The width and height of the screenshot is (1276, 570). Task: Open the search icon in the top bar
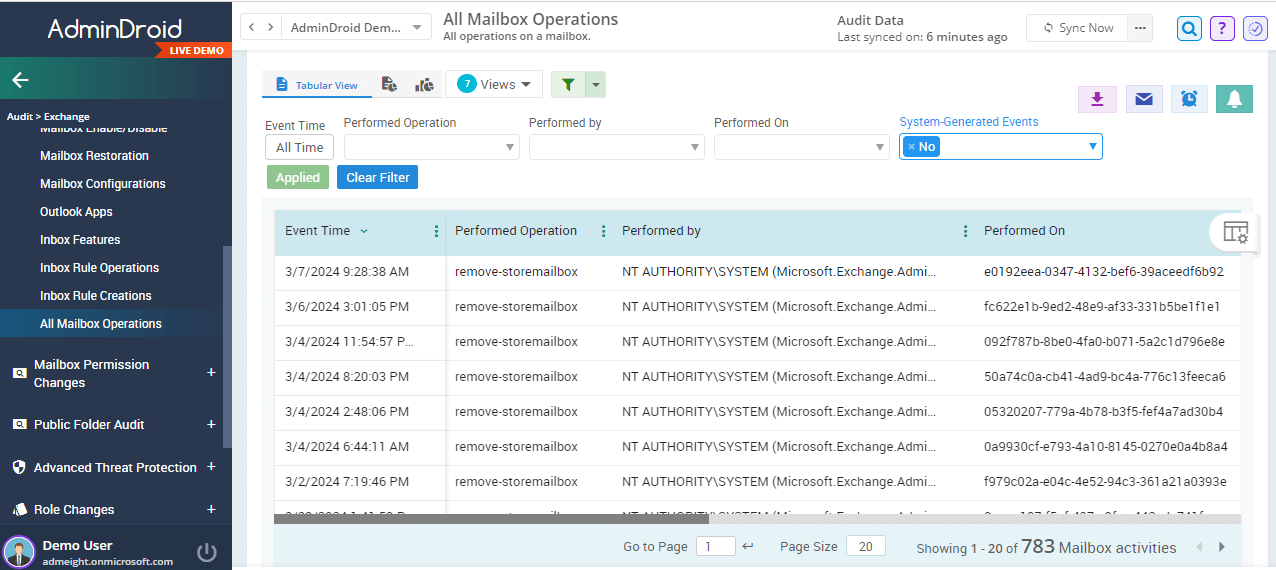tap(1189, 28)
